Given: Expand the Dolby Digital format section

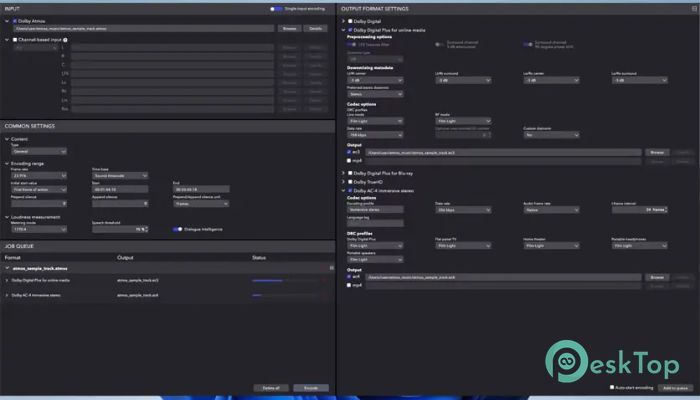Looking at the screenshot, I should click(x=343, y=21).
